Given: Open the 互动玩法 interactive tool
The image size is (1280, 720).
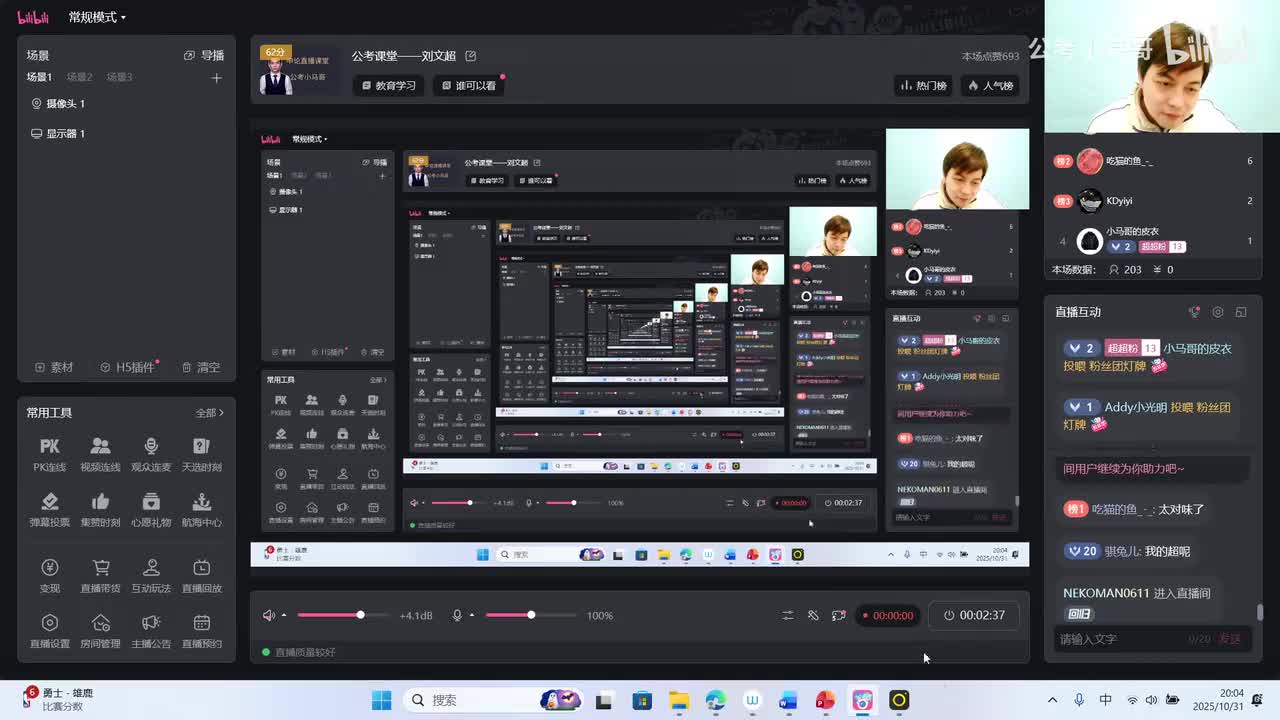Looking at the screenshot, I should 151,576.
